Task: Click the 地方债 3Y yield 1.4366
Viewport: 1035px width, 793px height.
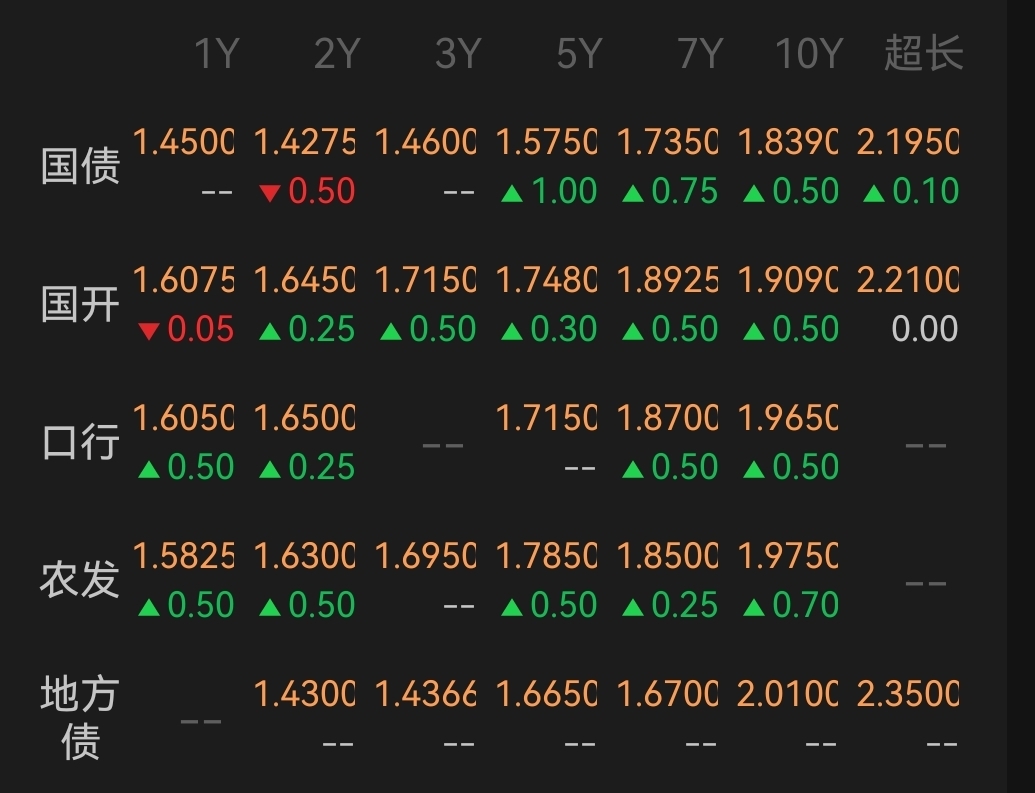Action: [x=425, y=694]
